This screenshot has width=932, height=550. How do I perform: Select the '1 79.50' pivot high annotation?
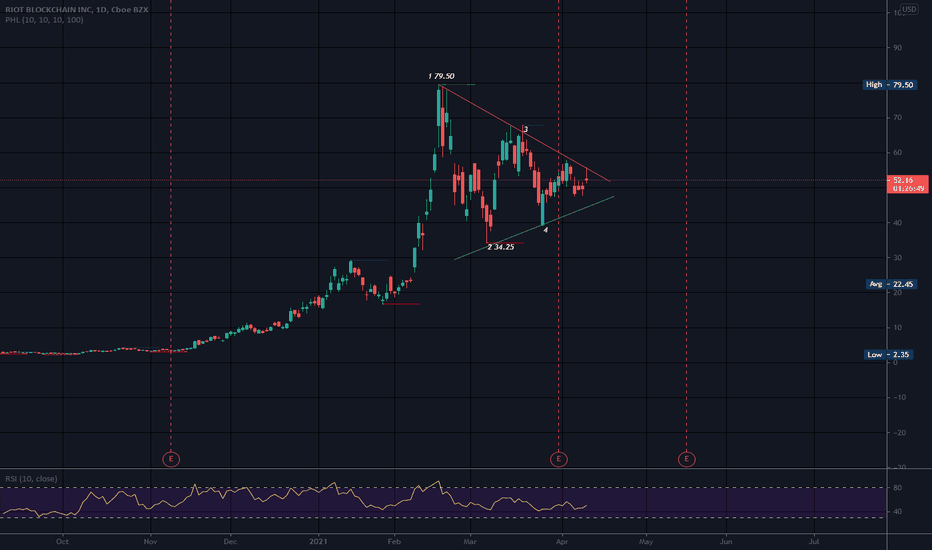[441, 76]
